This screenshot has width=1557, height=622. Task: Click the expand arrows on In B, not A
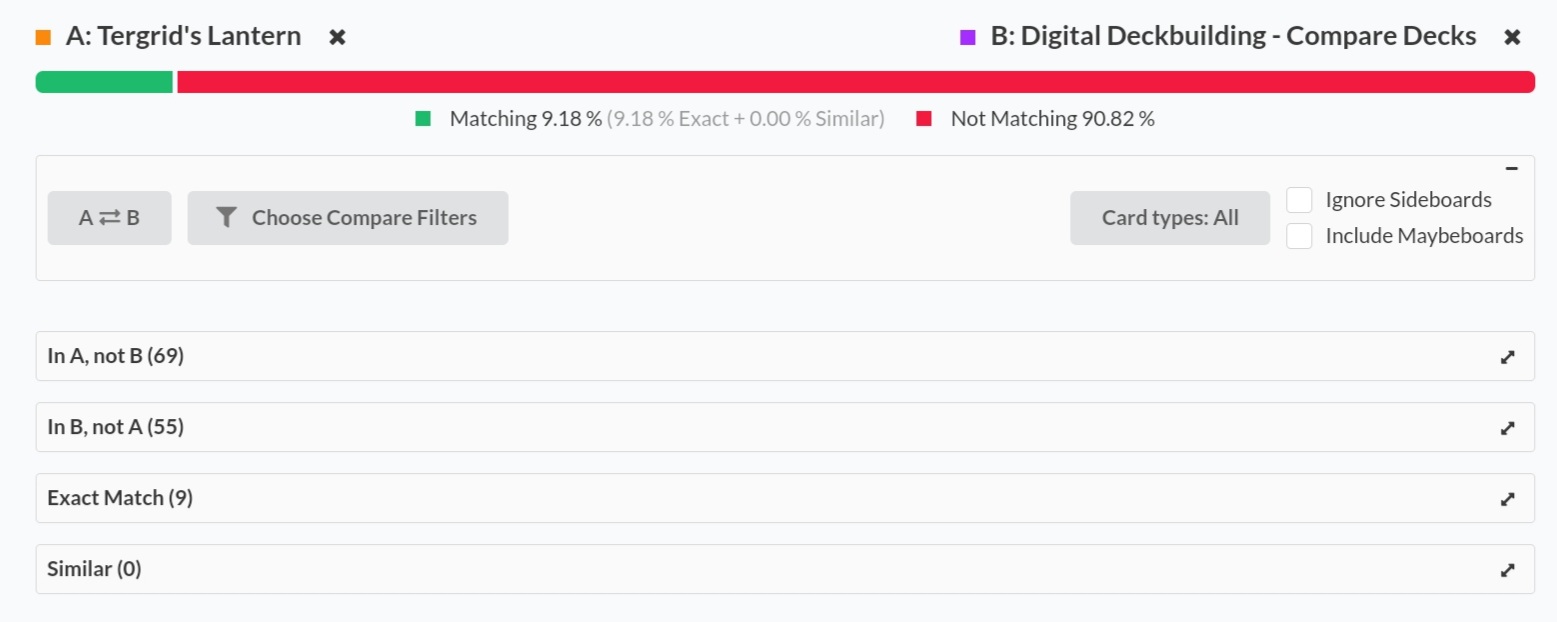(x=1508, y=428)
